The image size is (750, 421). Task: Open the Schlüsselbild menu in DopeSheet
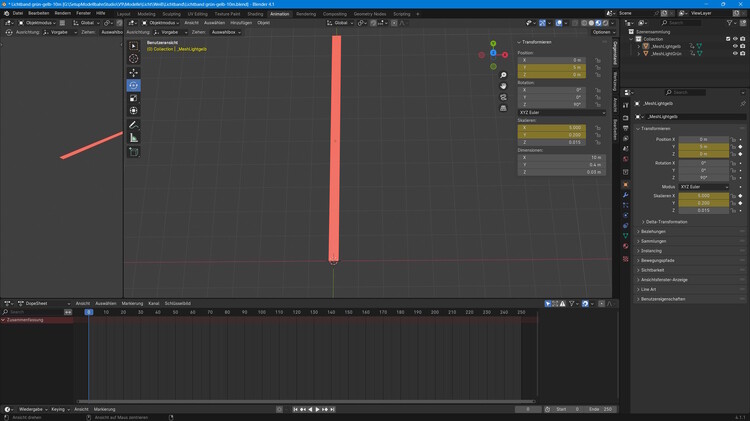pos(177,304)
